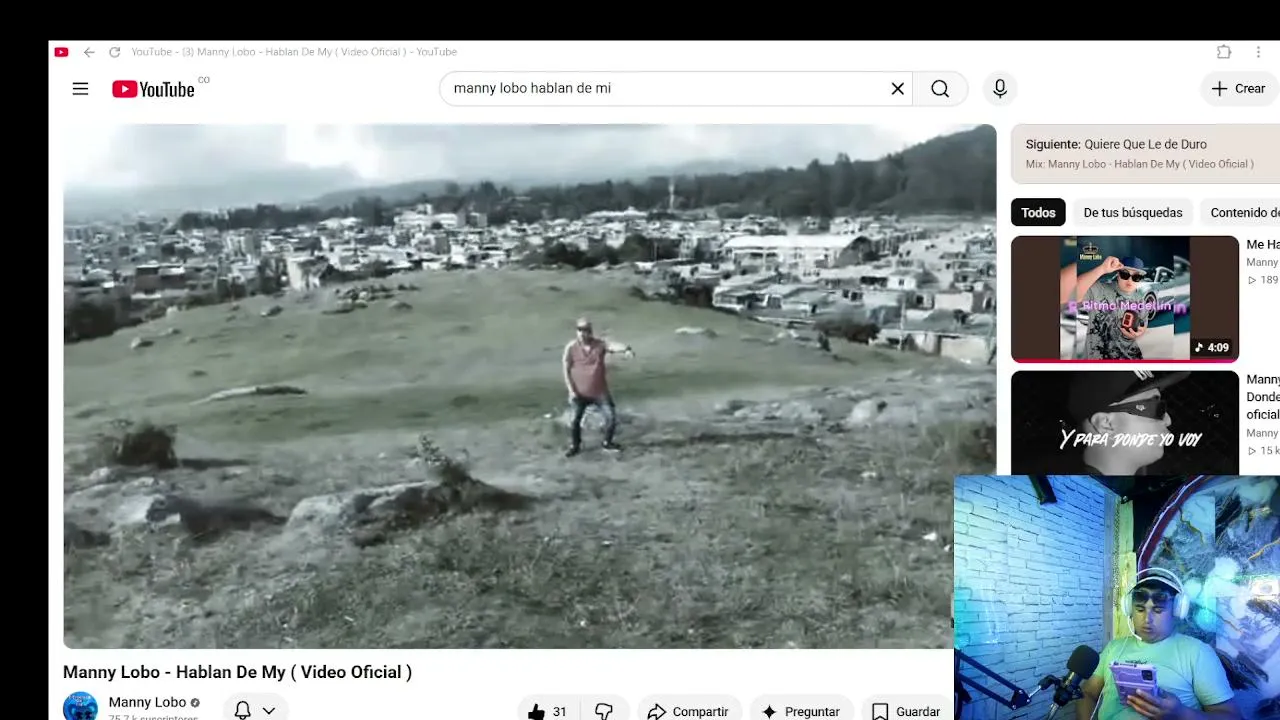Click the 'Mix: Manny Lobo - Hablan De My' subtitle
The width and height of the screenshot is (1280, 720).
[x=1139, y=164]
